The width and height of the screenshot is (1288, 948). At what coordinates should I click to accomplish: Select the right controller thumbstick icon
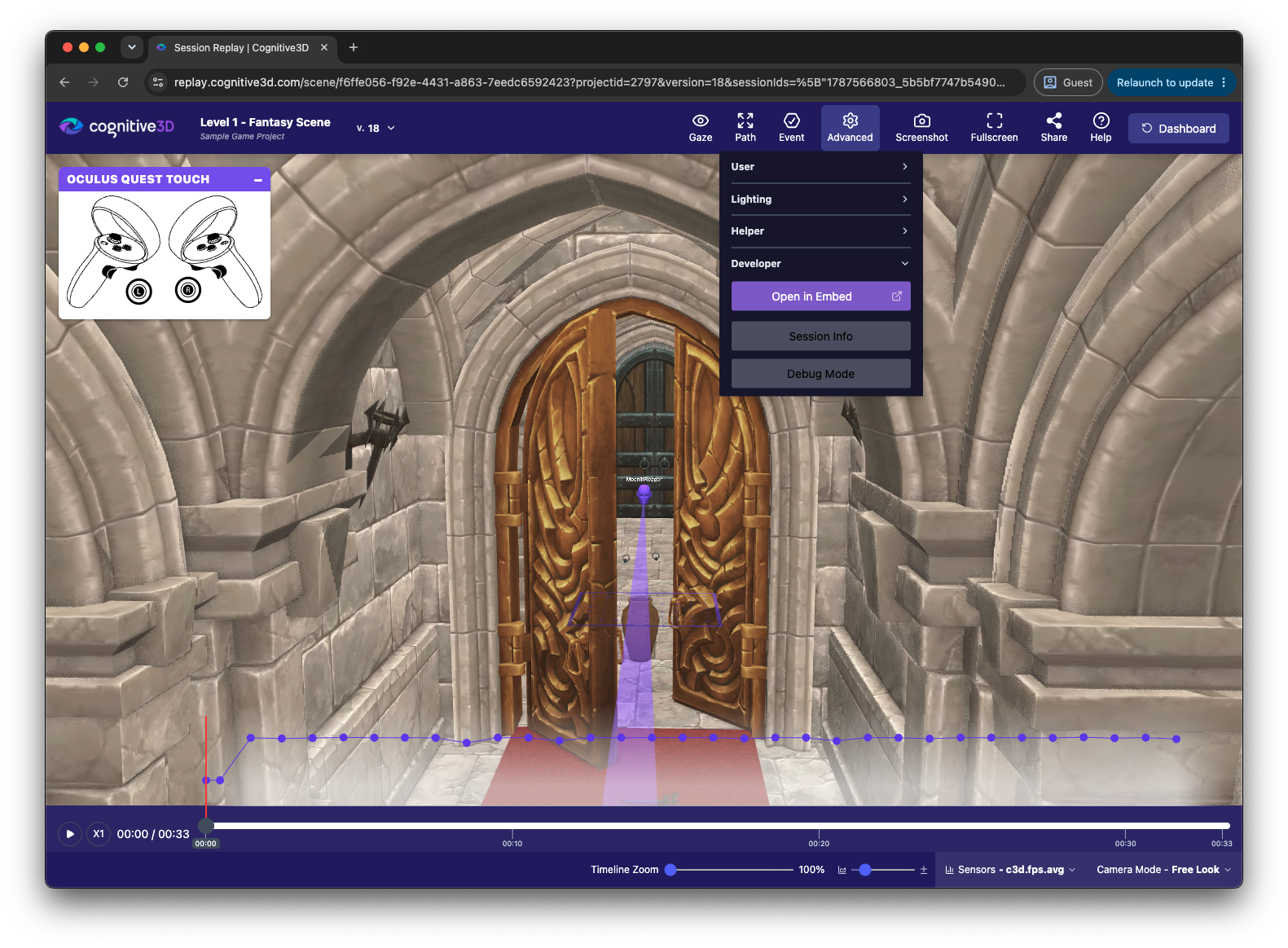pos(188,289)
